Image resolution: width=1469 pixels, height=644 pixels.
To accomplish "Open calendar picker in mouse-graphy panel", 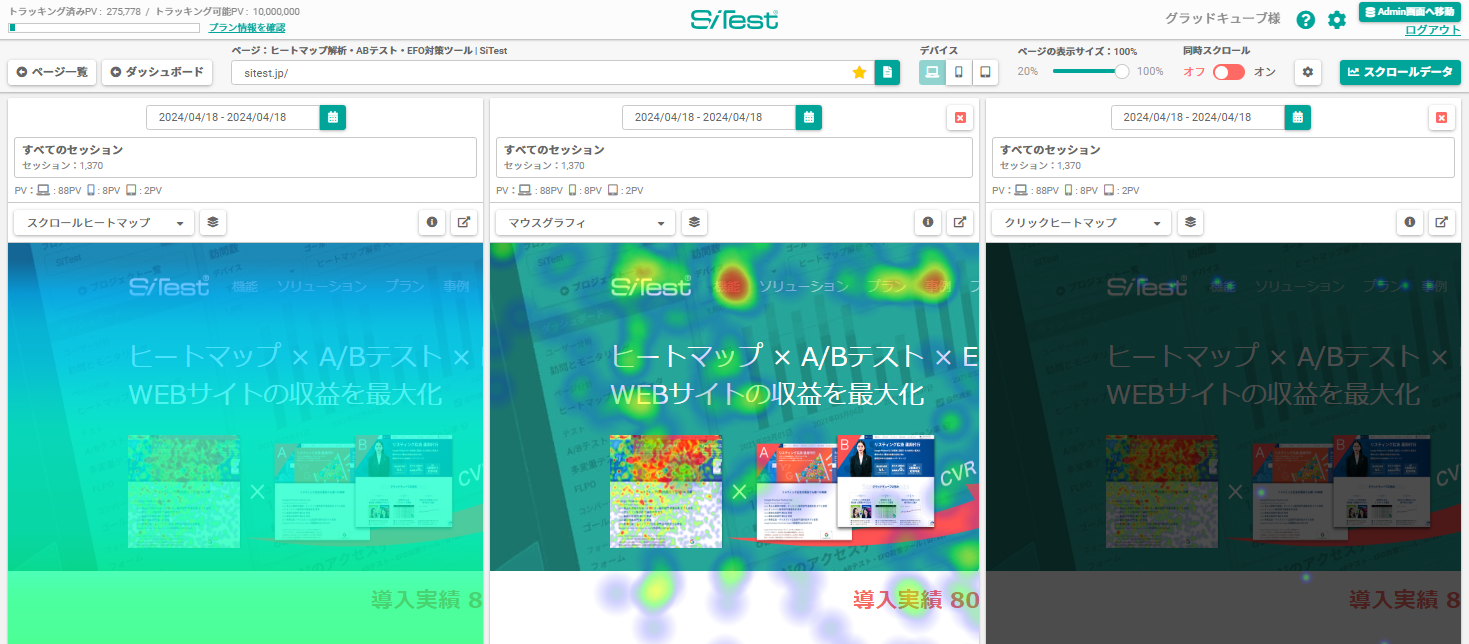I will point(809,117).
